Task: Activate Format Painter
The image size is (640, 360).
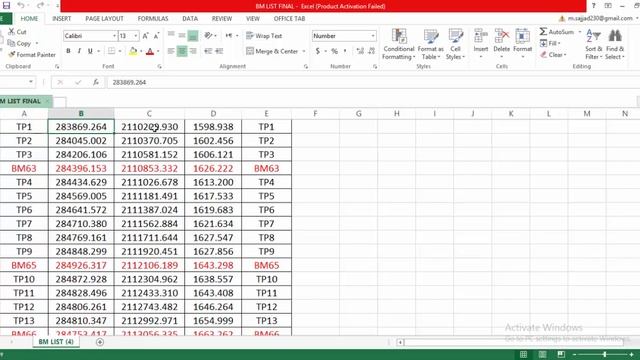Action: click(32, 55)
